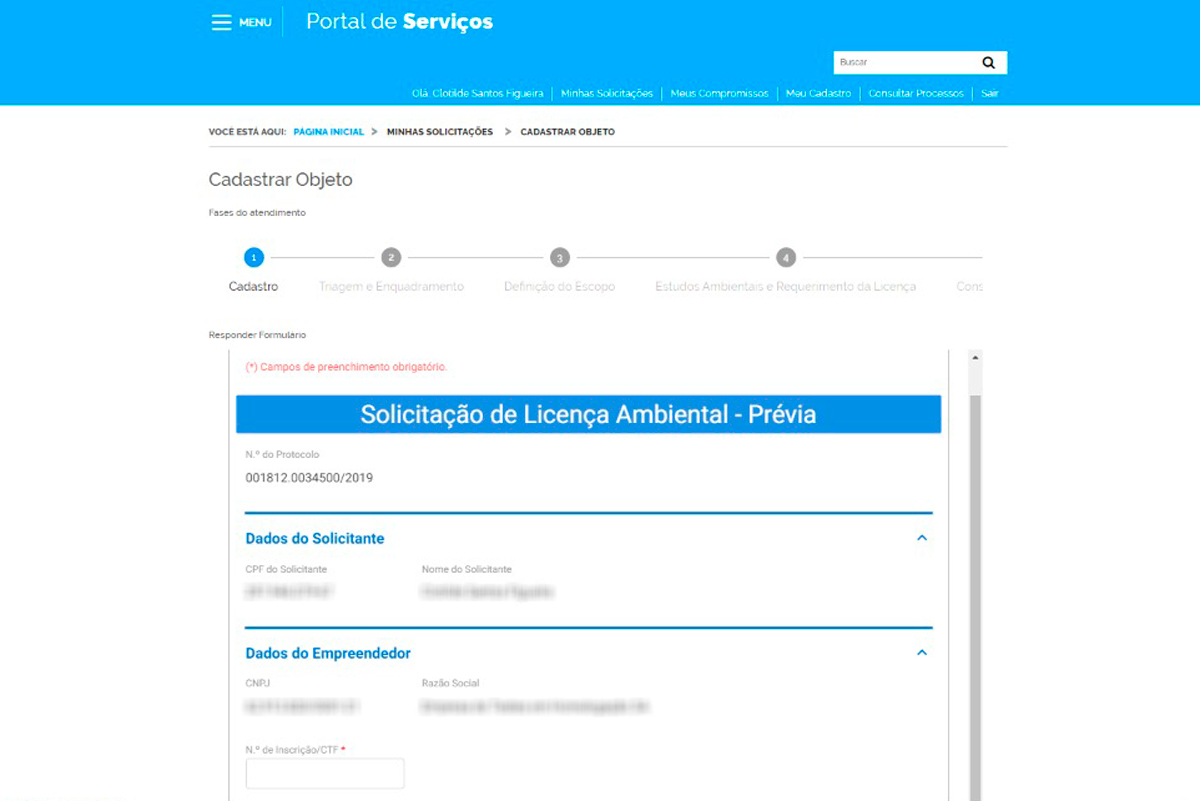Open Meus Compromissos in top navigation

pyautogui.click(x=719, y=93)
